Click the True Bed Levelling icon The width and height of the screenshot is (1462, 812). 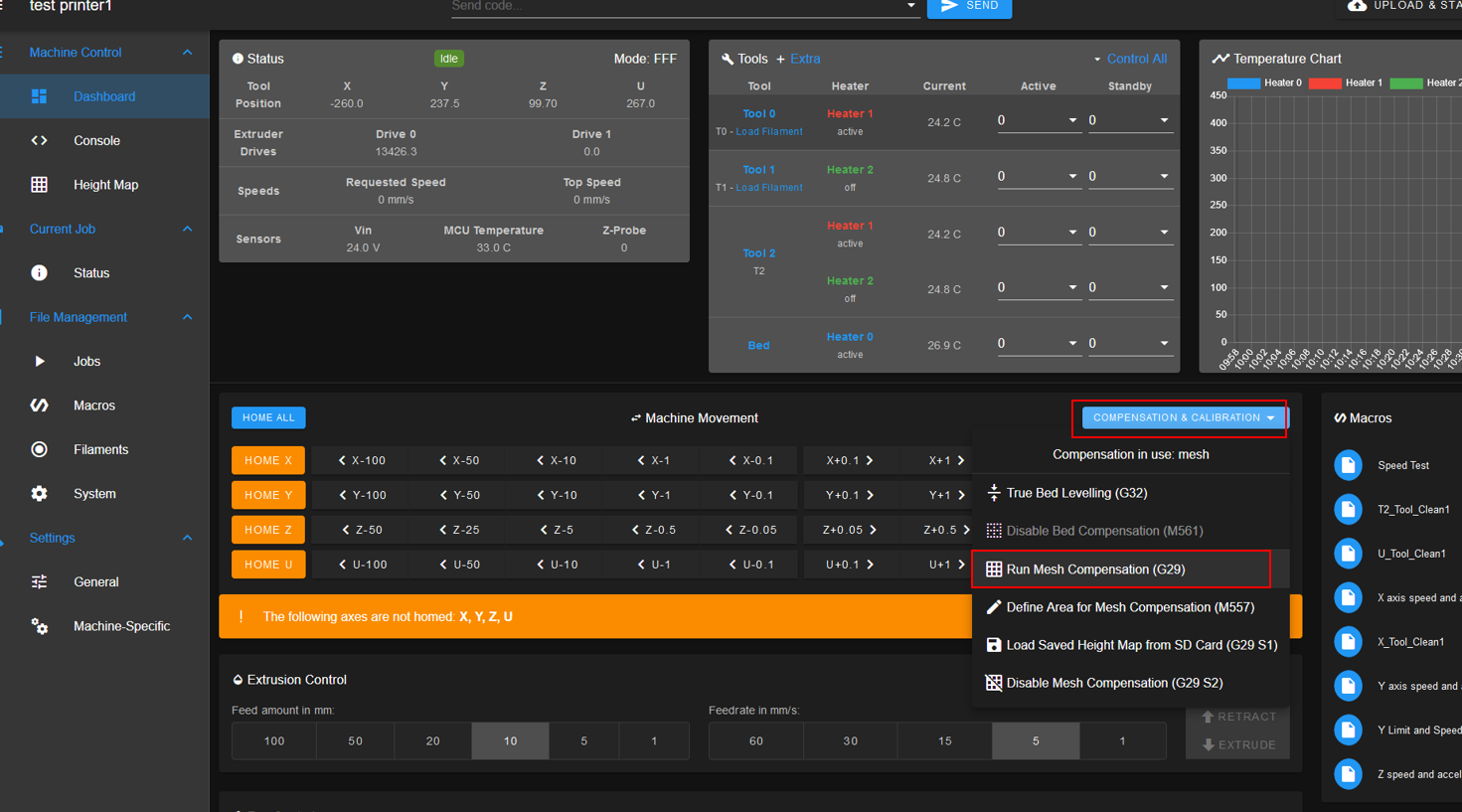[993, 493]
